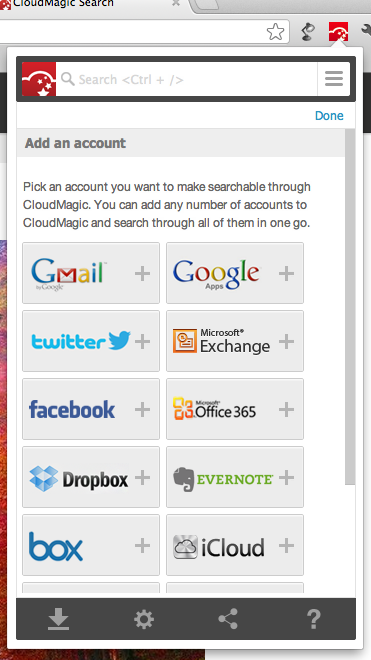Click the CloudMagic extension icon in toolbar
The image size is (371, 660).
click(x=339, y=31)
